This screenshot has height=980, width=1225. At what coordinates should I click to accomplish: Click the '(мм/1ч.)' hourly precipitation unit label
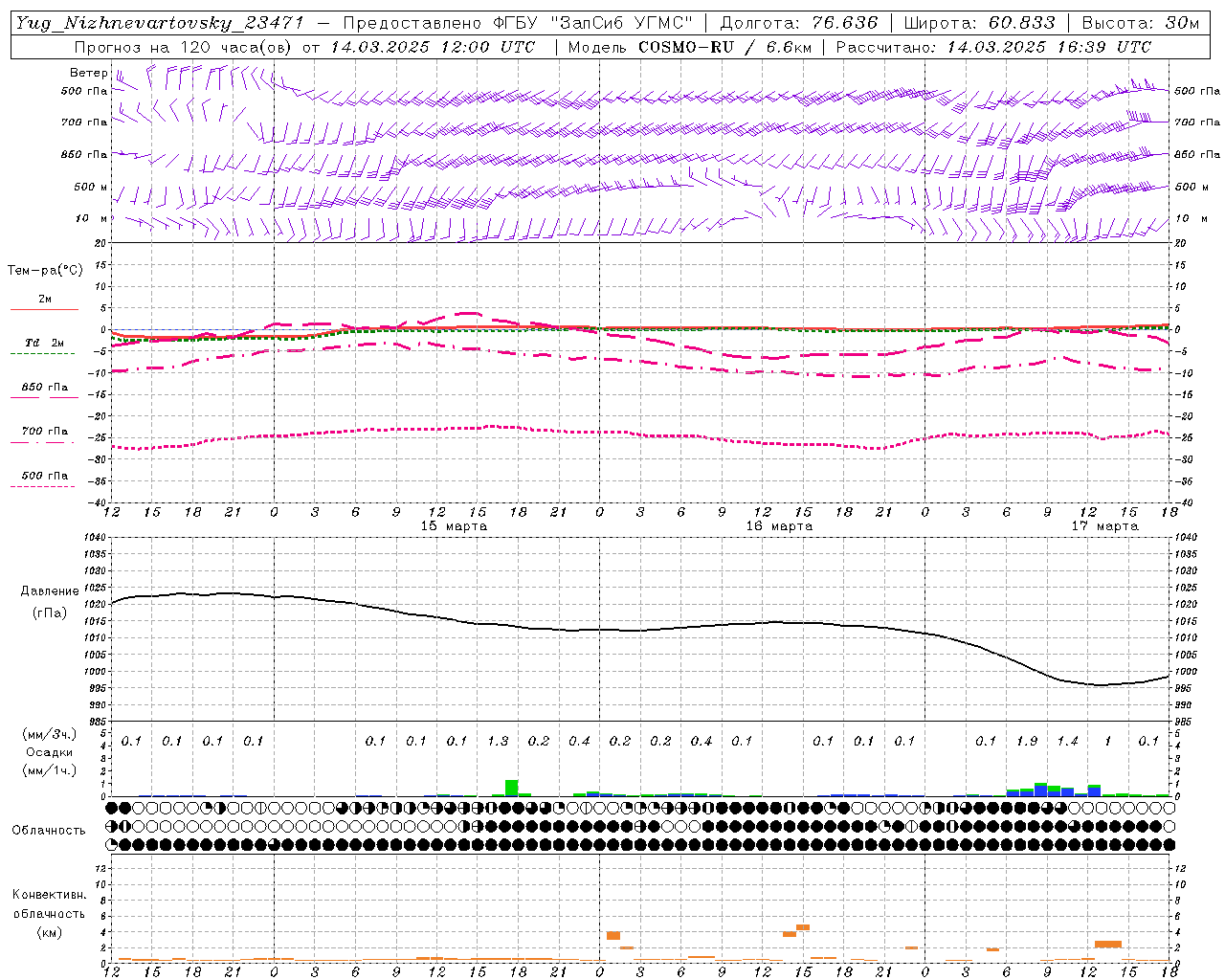click(50, 770)
